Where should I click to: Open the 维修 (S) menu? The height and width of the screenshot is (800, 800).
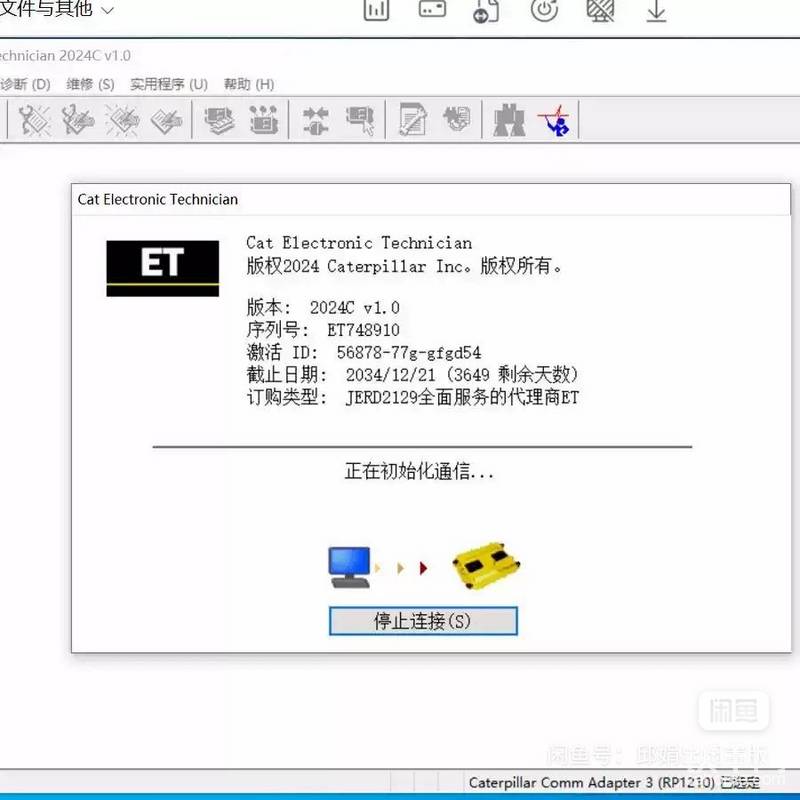pyautogui.click(x=90, y=84)
